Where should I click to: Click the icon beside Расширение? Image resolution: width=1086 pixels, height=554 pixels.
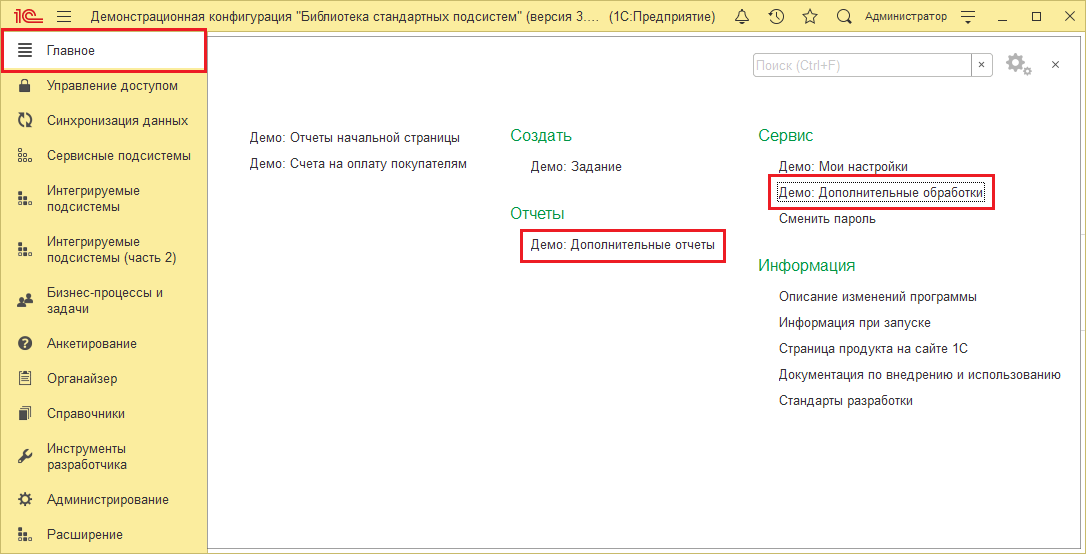click(25, 535)
